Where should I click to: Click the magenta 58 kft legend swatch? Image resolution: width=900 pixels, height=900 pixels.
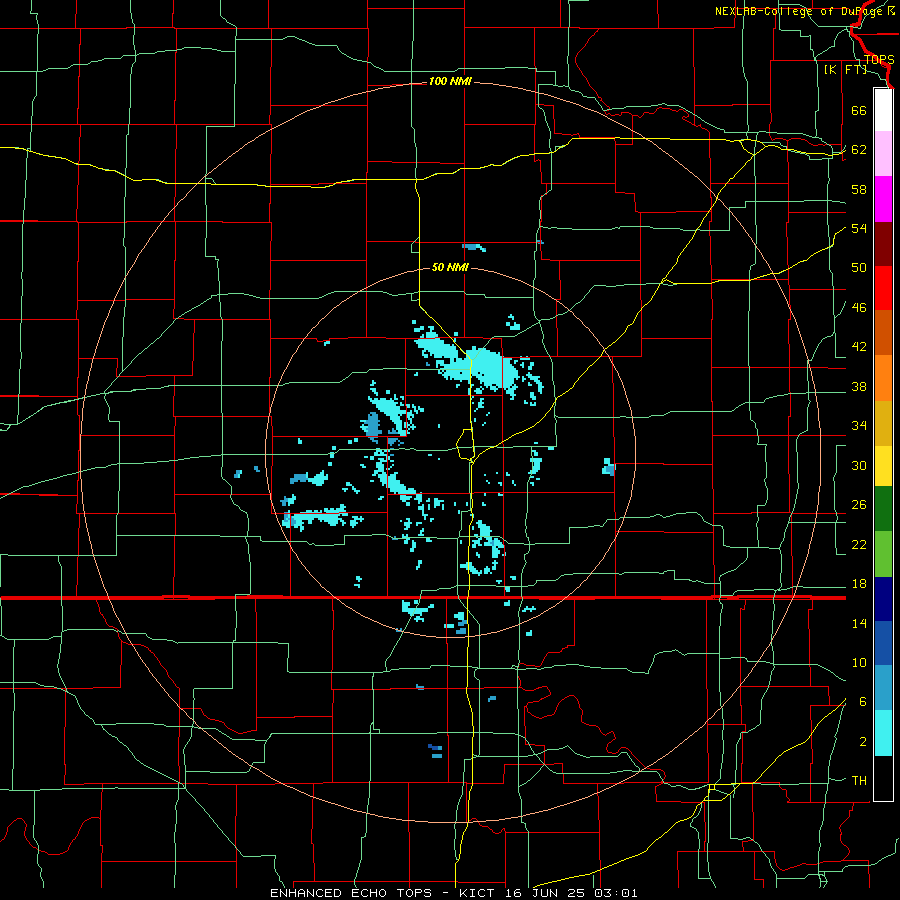click(x=883, y=199)
